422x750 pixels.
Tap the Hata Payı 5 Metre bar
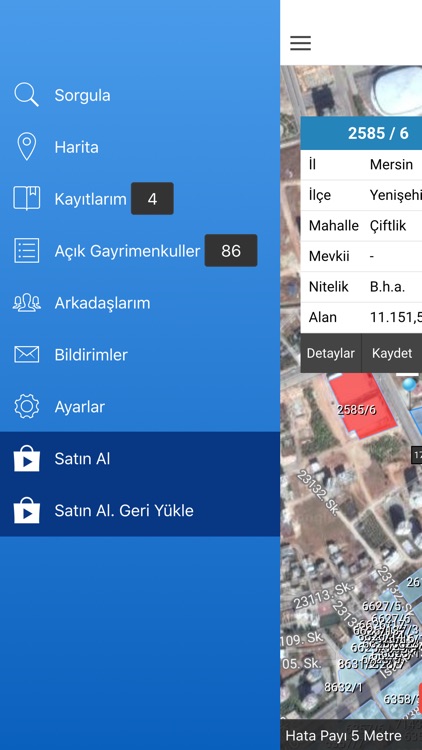click(x=351, y=735)
